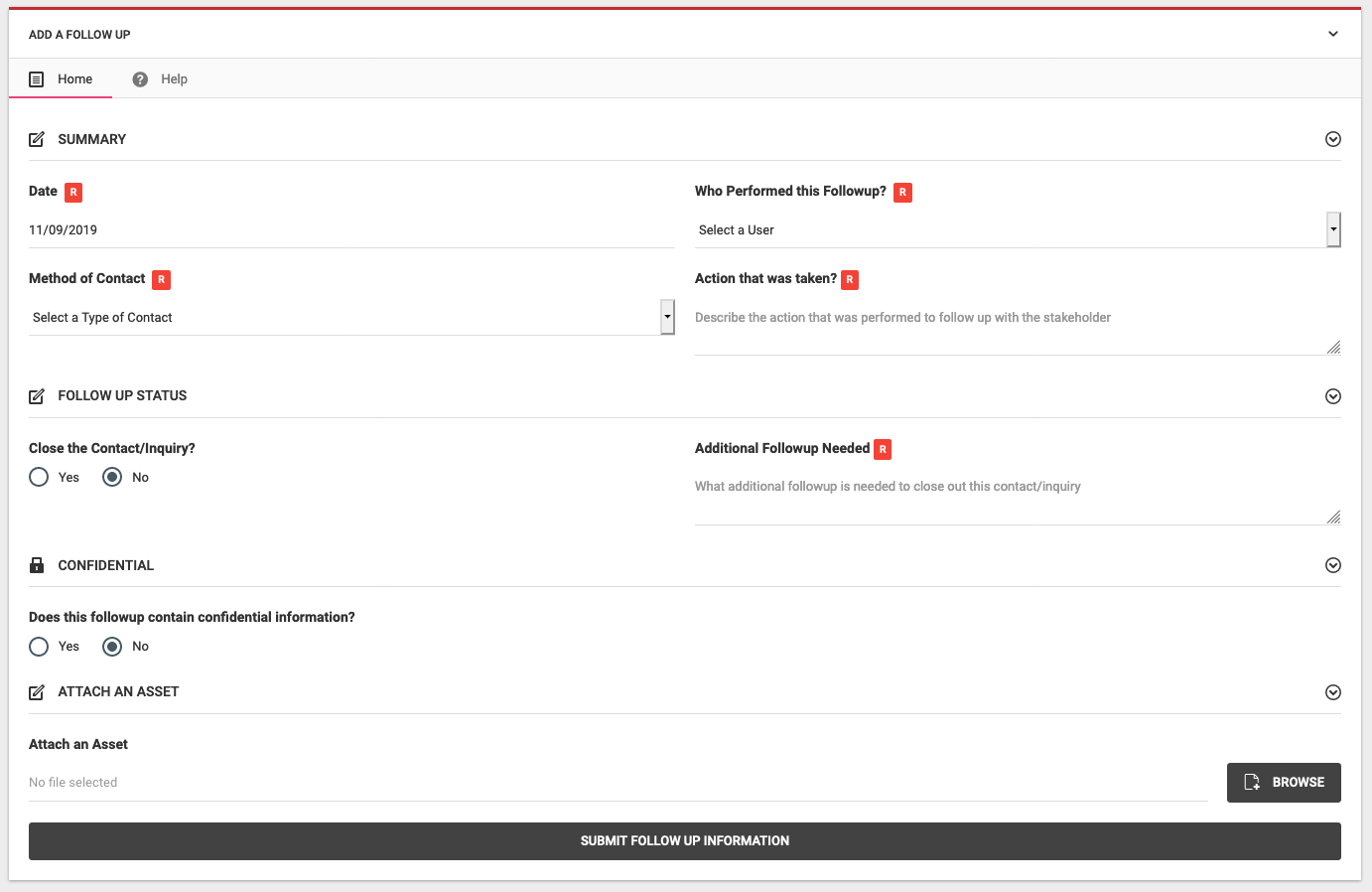Click the Follow Up Status edit icon
1372x892 pixels.
37,396
